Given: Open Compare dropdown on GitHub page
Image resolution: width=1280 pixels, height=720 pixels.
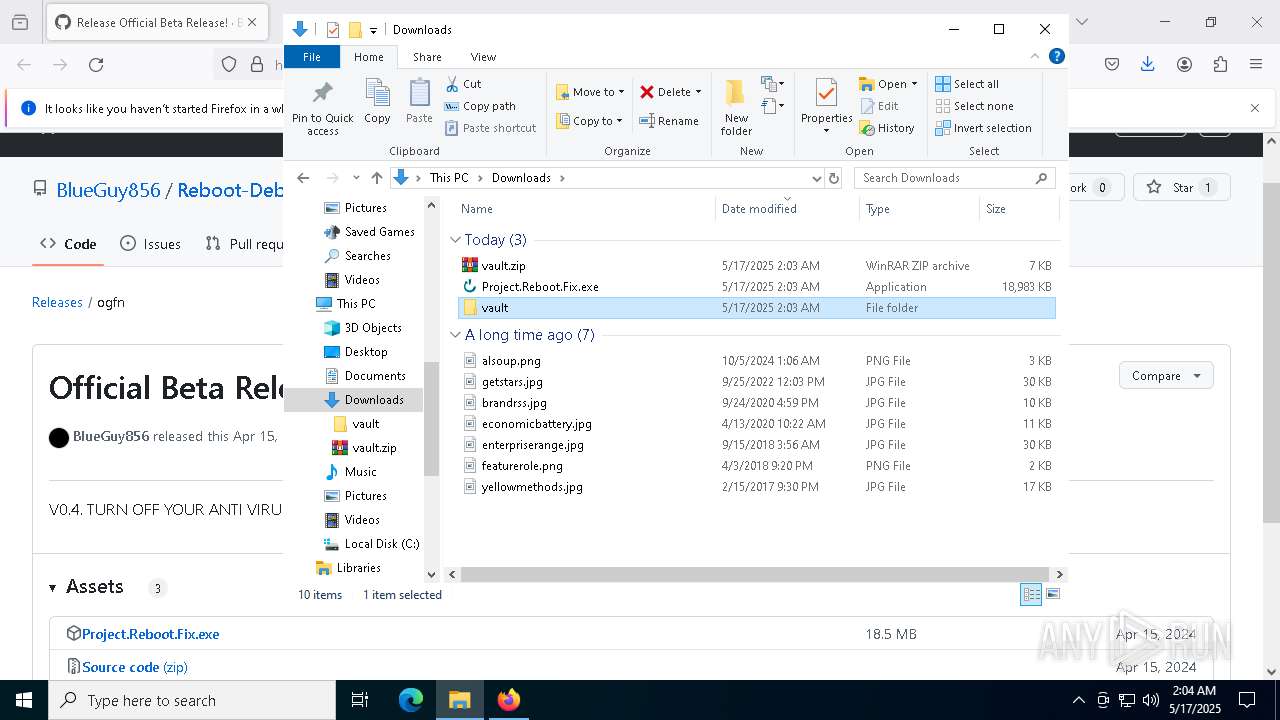Looking at the screenshot, I should [1166, 376].
